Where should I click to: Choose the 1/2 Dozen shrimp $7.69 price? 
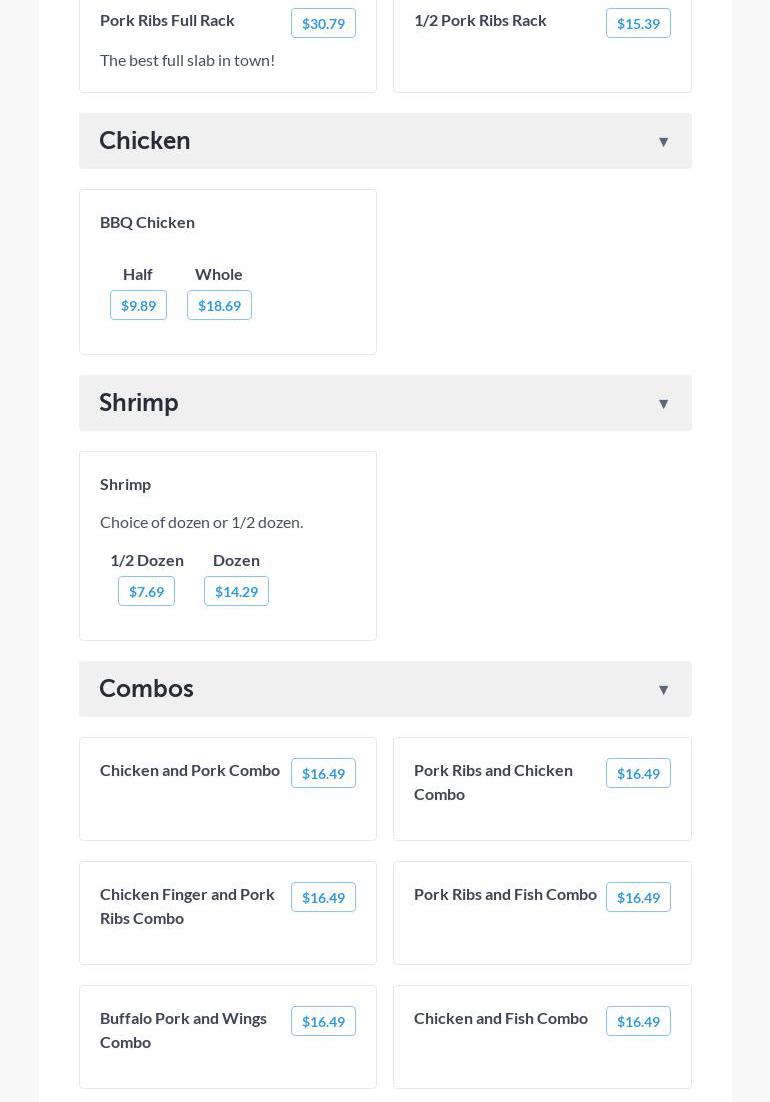click(146, 591)
